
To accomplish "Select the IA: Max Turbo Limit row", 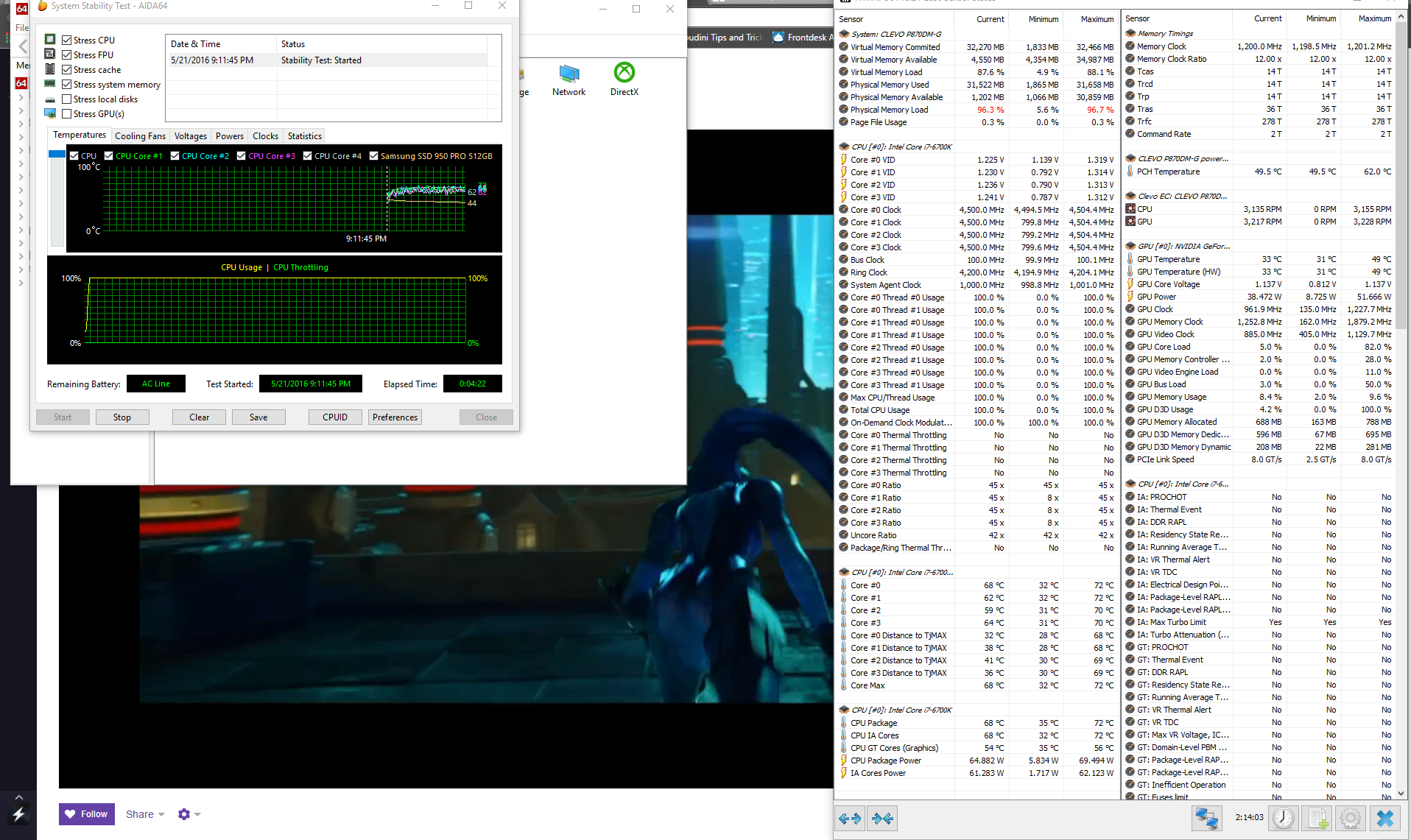I will pyautogui.click(x=1259, y=622).
